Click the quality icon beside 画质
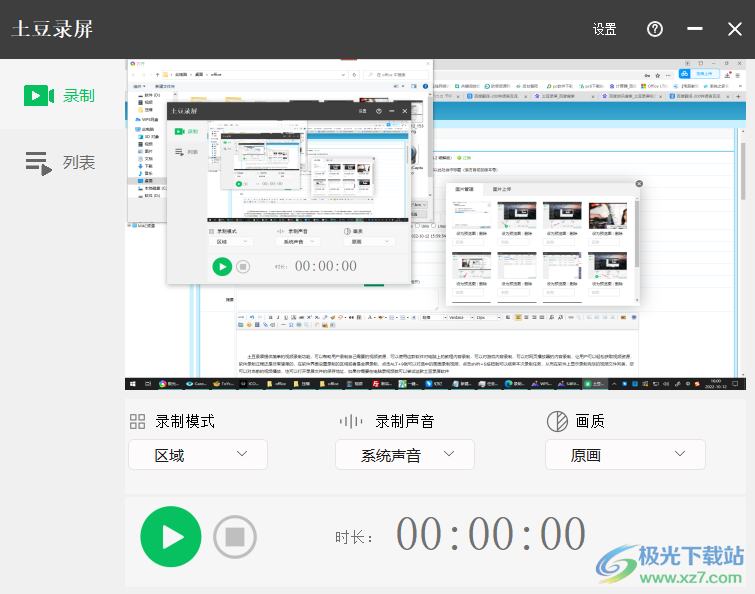This screenshot has width=755, height=594. [557, 422]
